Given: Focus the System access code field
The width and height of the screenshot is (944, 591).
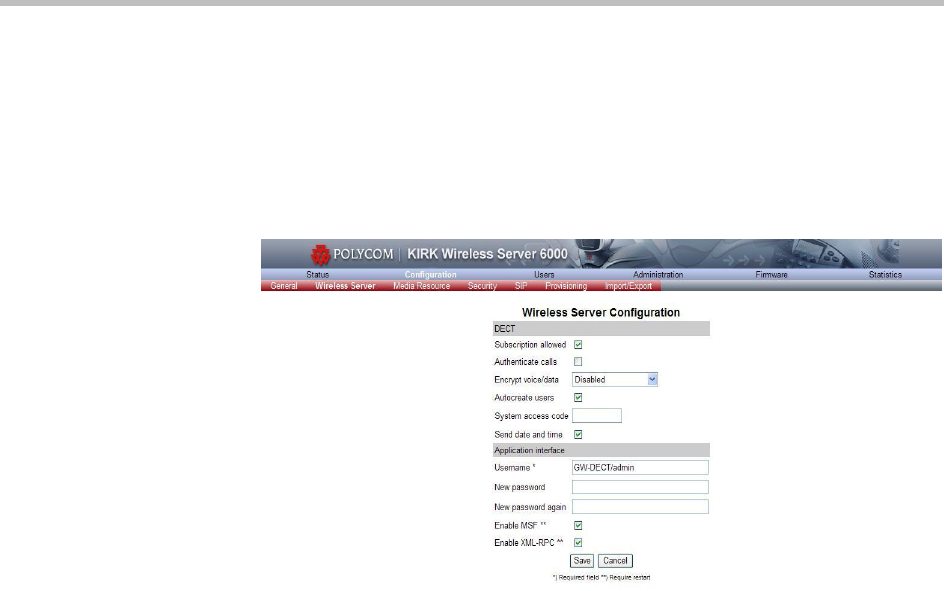Looking at the screenshot, I should [597, 416].
